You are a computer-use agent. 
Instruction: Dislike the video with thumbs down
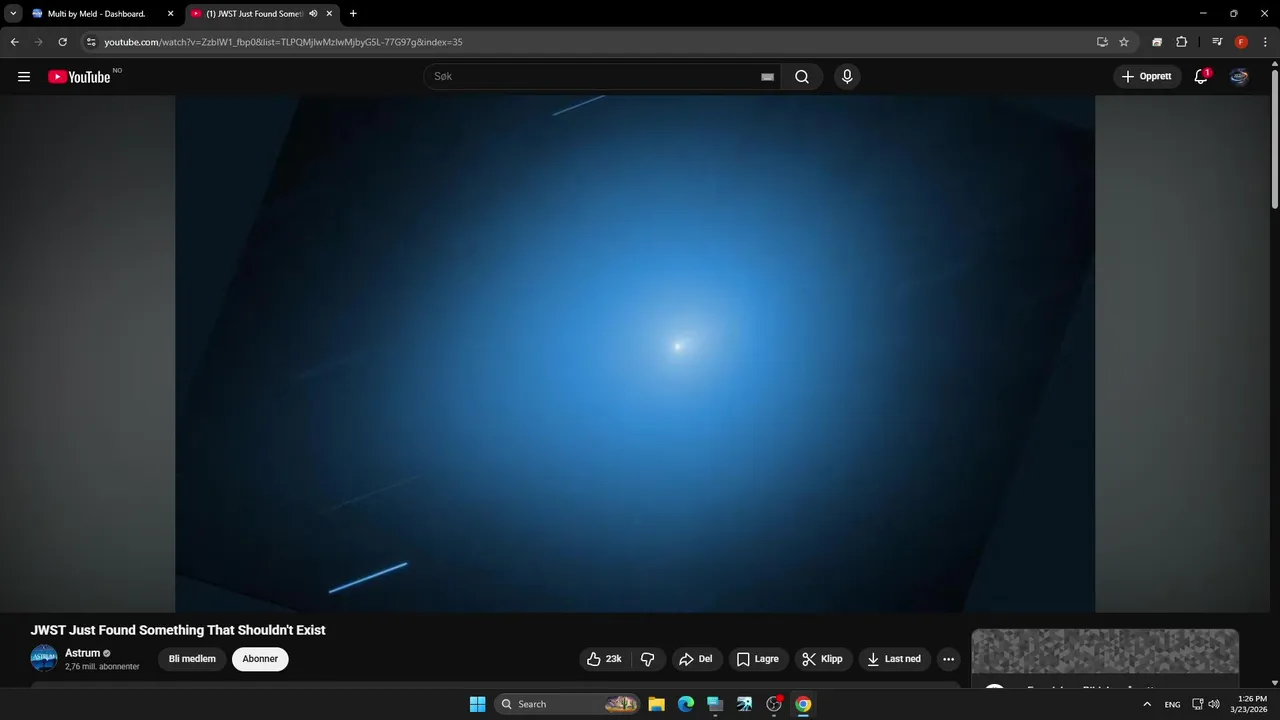coord(648,659)
